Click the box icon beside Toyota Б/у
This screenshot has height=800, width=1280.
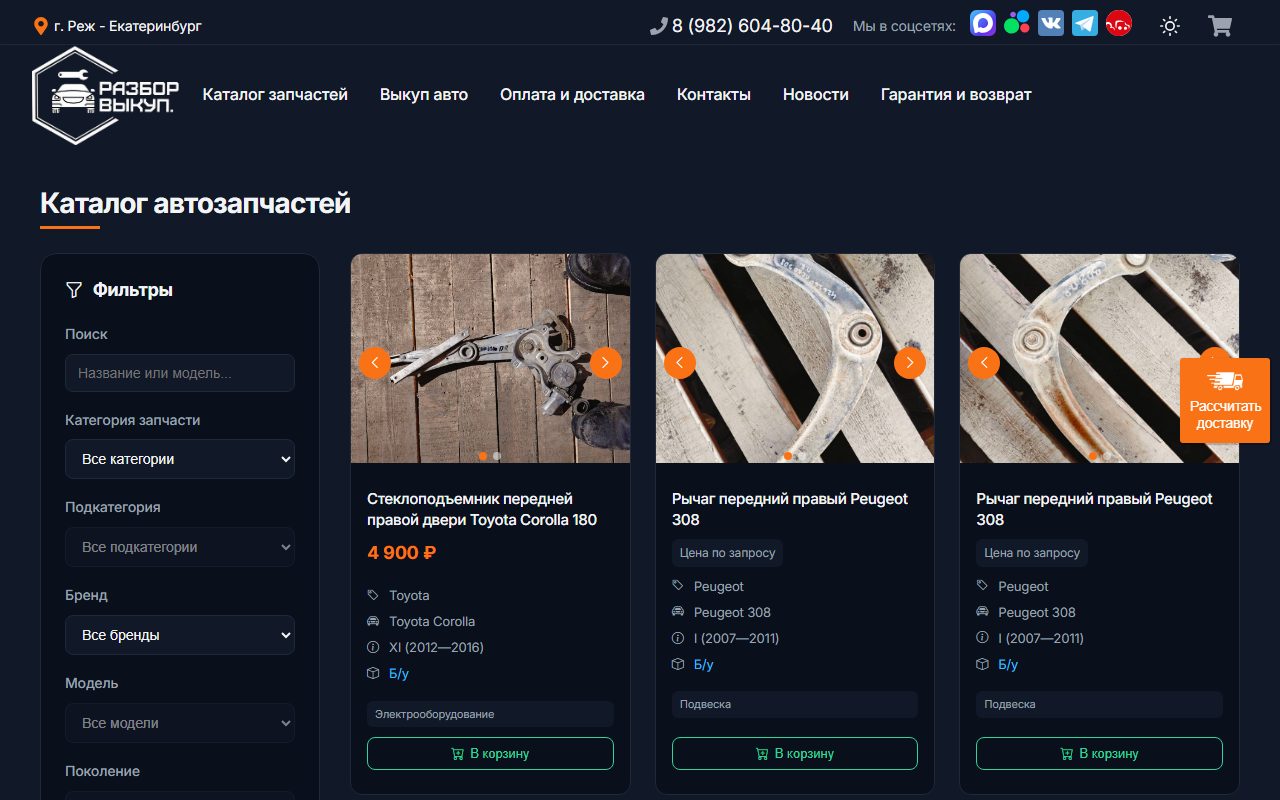tap(373, 673)
